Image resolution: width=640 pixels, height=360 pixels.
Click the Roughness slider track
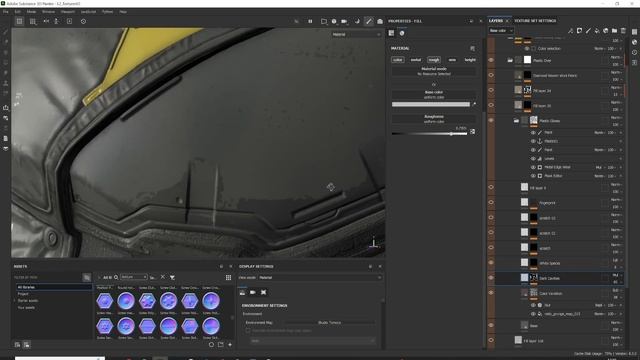click(429, 134)
